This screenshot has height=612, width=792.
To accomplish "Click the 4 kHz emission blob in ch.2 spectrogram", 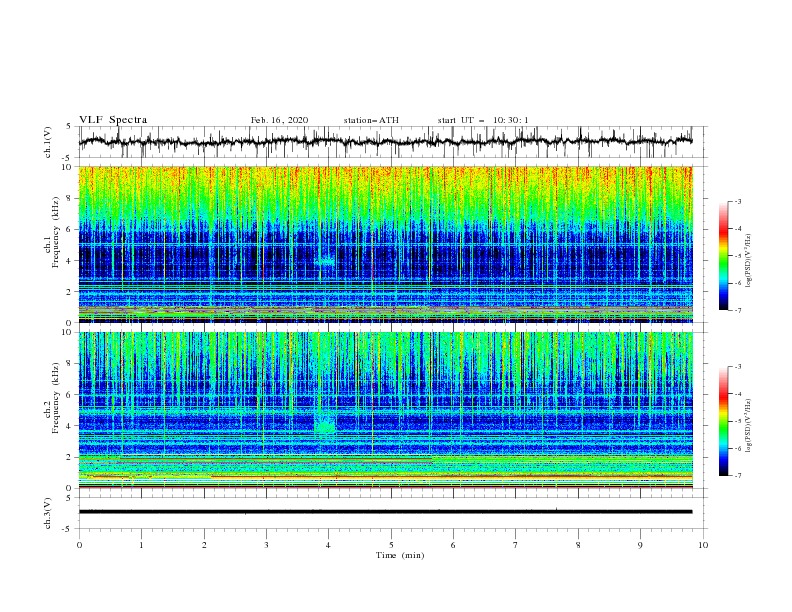I will 325,424.
